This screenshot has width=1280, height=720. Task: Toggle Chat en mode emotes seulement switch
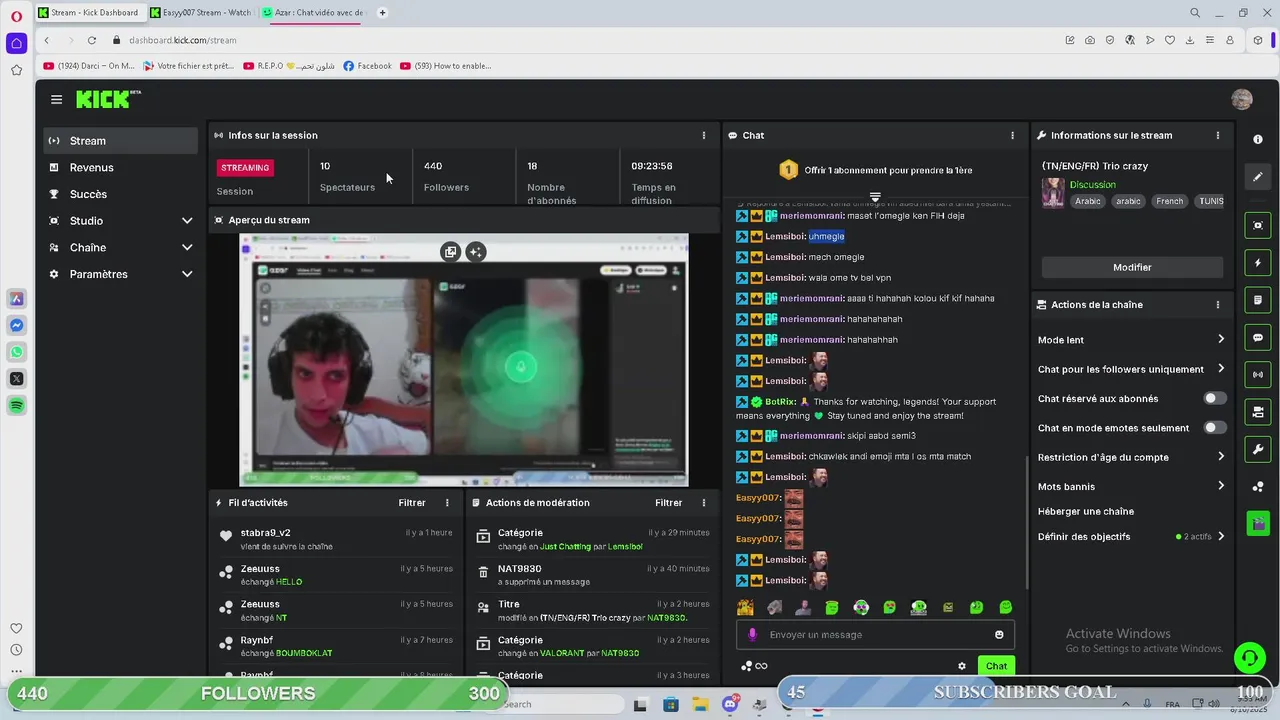(1214, 428)
